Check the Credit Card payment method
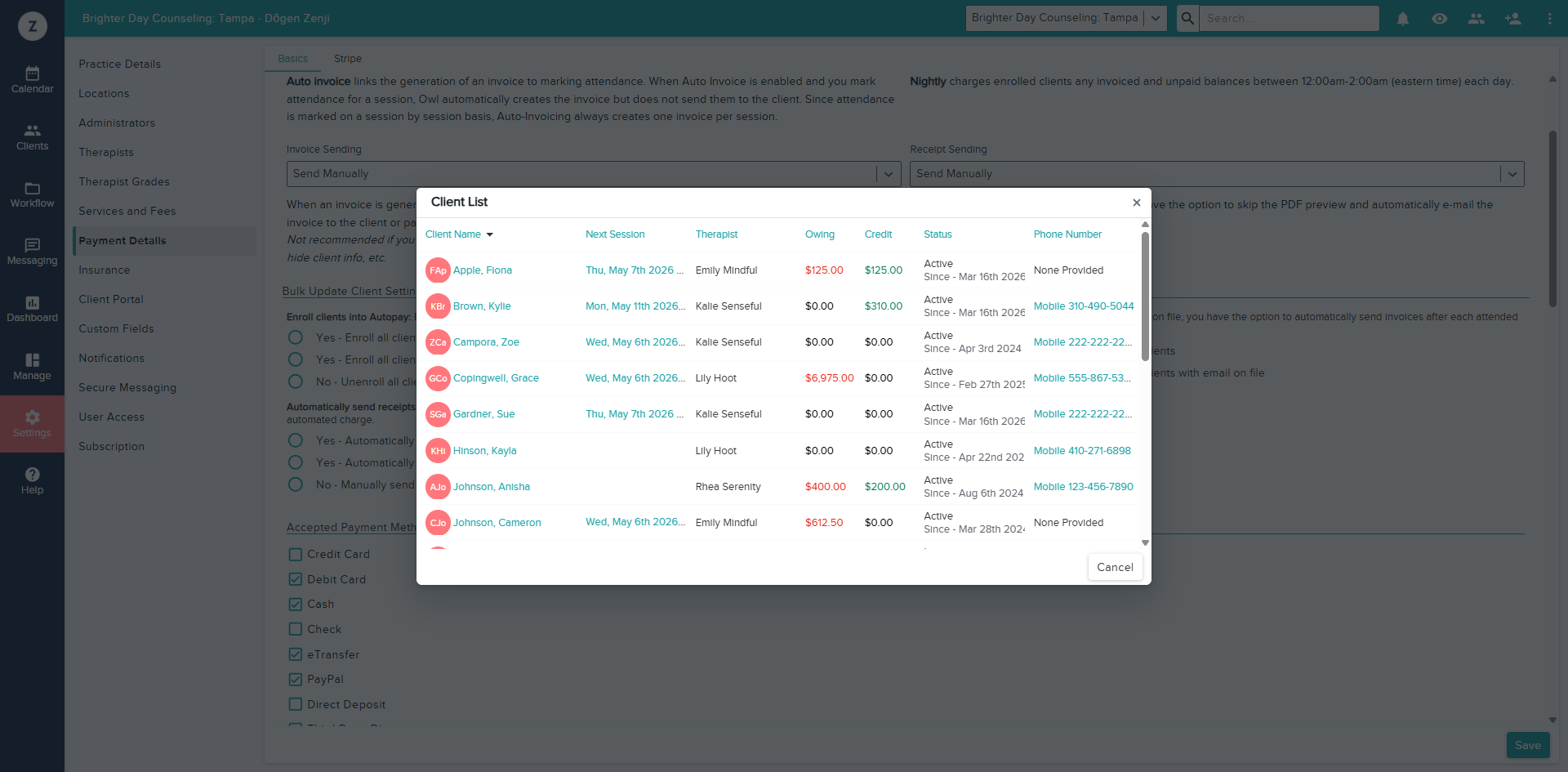 [x=296, y=554]
